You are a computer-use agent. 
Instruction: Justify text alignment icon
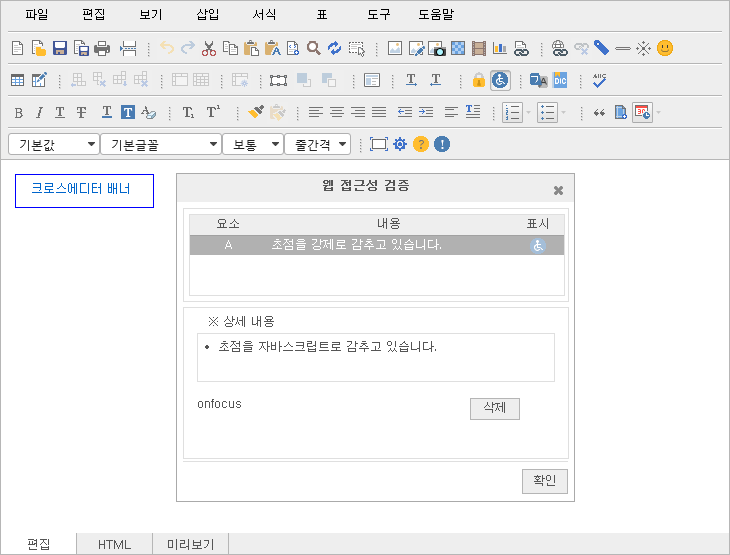[x=379, y=112]
